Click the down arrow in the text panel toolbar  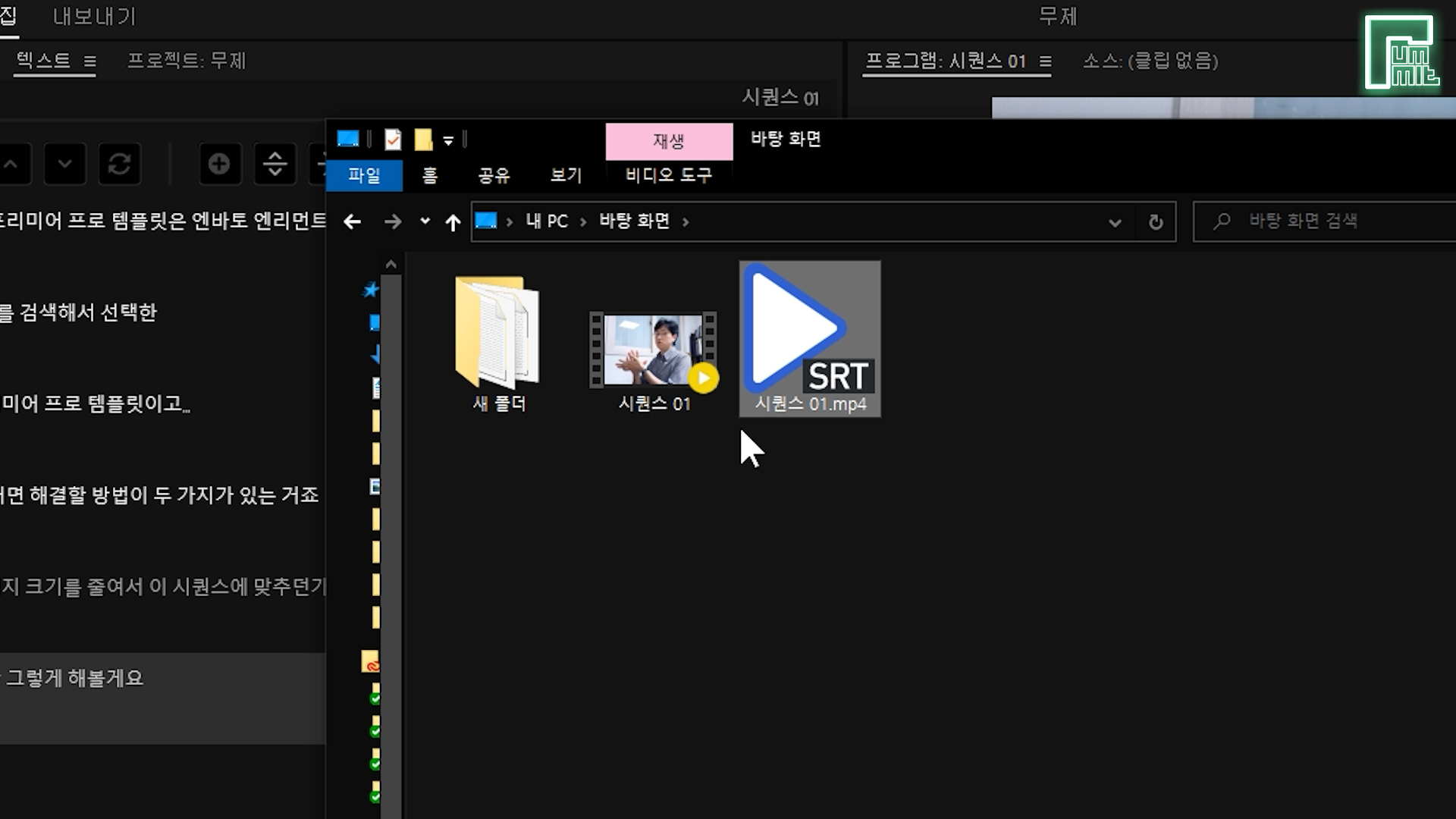[64, 164]
